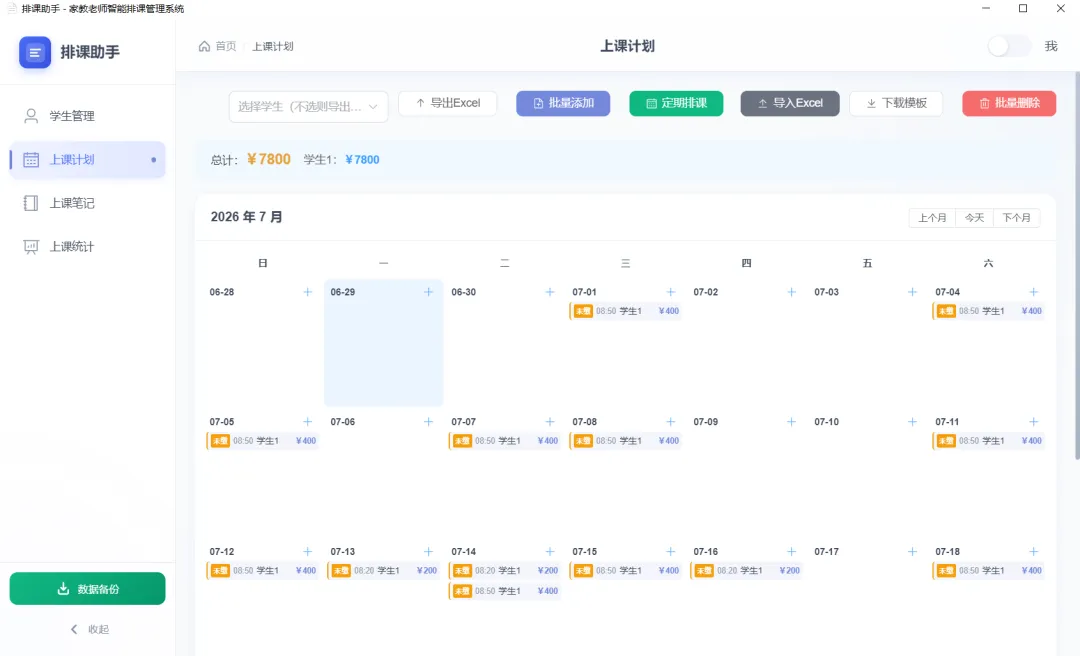Add lesson on 06-29 with plus icon
Screen dimensions: 1080x656
tap(428, 292)
